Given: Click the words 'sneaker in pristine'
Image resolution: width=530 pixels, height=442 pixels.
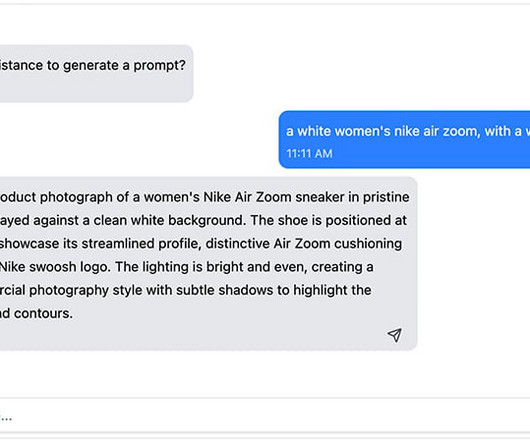Looking at the screenshot, I should click(352, 197).
